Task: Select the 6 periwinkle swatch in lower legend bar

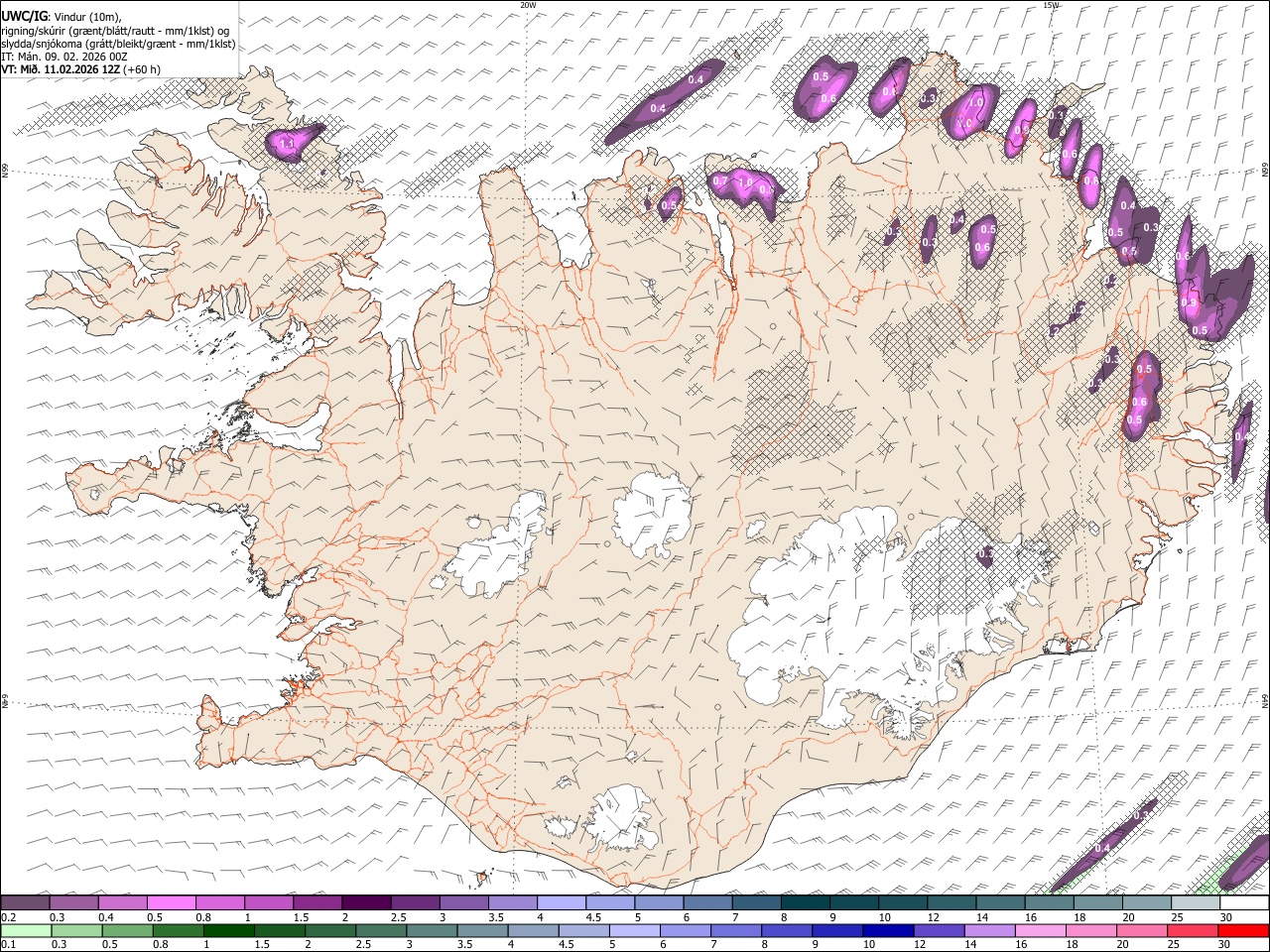Action: point(686,931)
